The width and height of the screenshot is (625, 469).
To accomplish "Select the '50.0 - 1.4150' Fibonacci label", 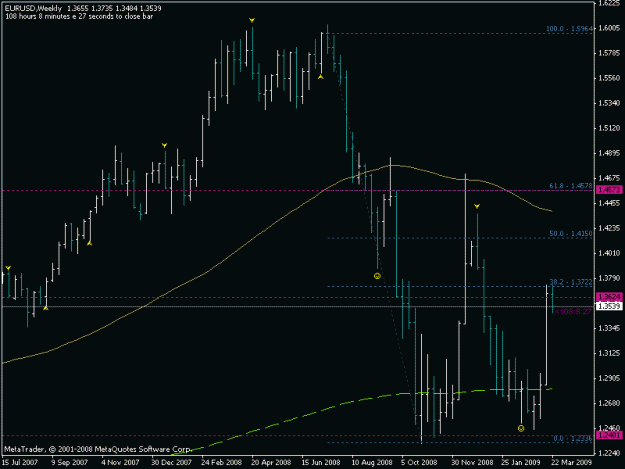I will [571, 233].
